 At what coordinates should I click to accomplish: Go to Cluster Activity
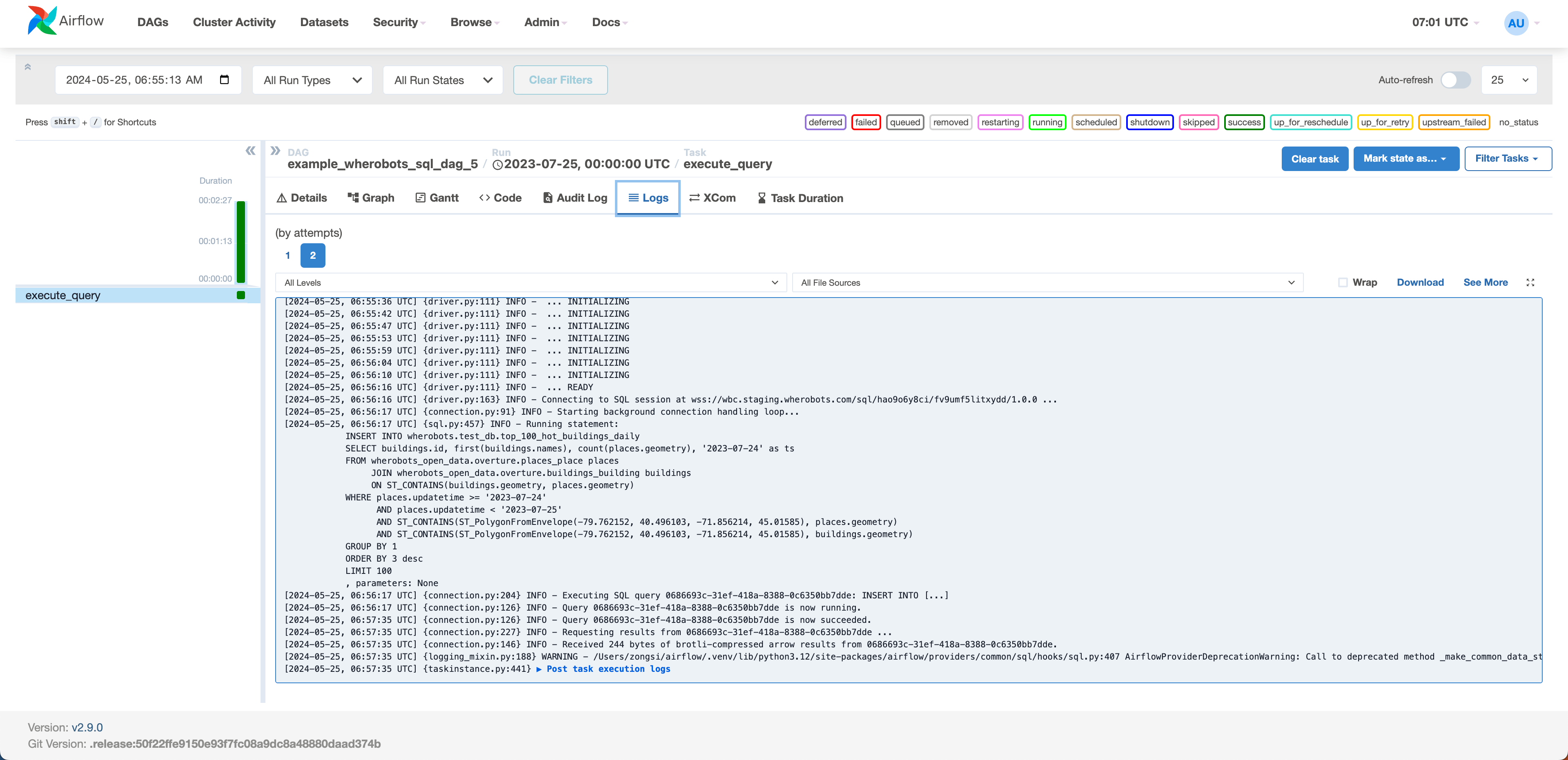234,22
